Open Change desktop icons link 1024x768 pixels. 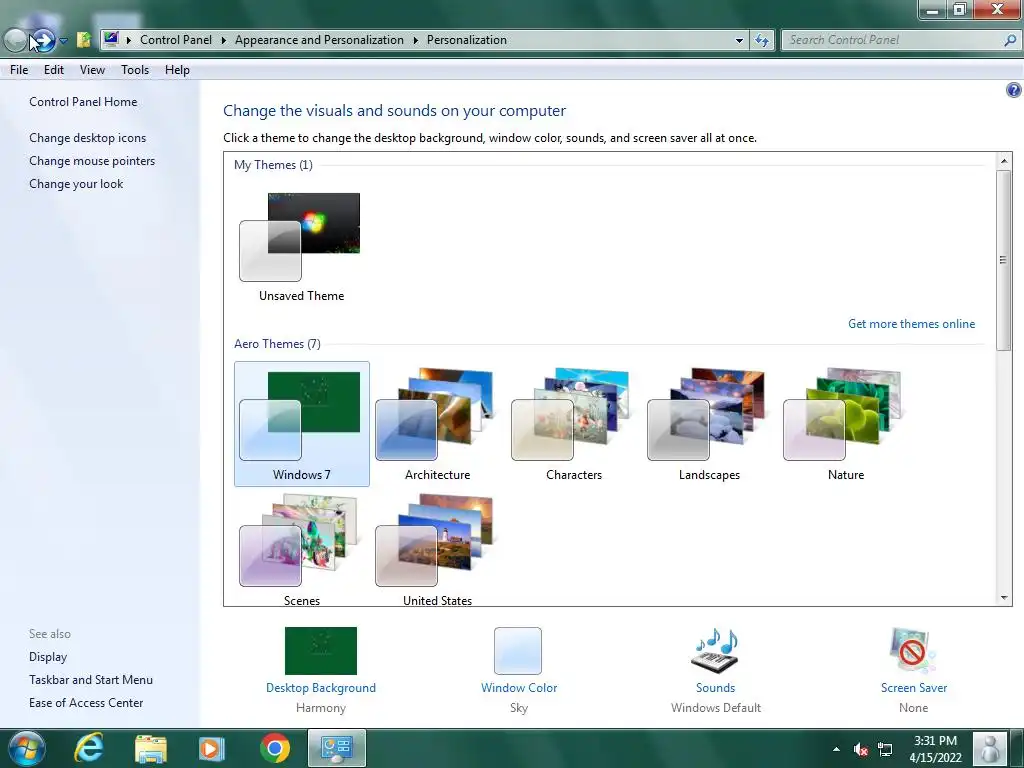(88, 138)
